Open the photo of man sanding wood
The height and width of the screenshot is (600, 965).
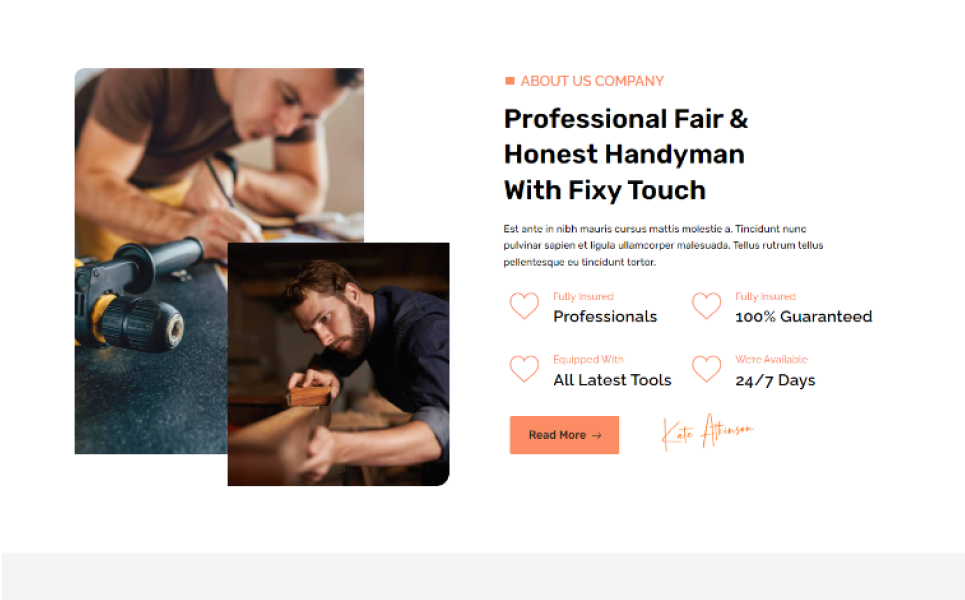click(x=338, y=364)
